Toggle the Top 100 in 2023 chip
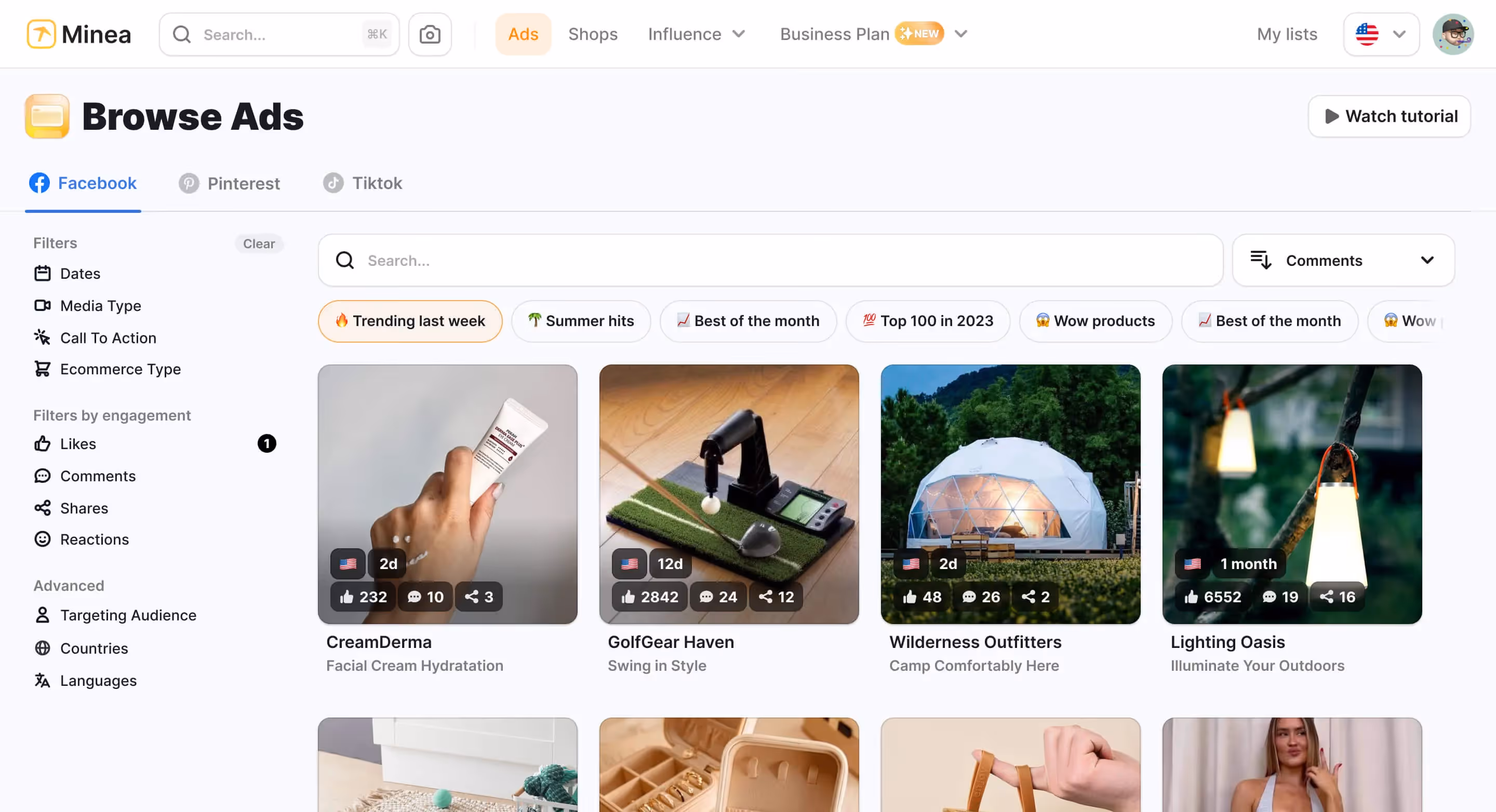The image size is (1496, 812). pyautogui.click(x=927, y=321)
